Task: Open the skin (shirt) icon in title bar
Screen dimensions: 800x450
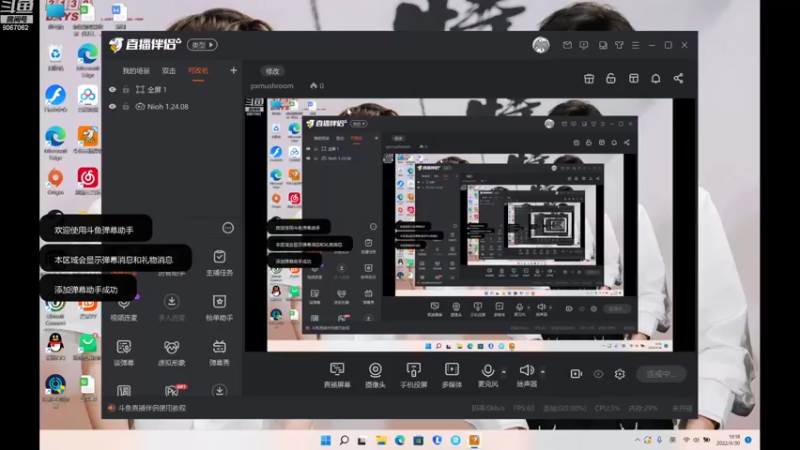Action: [x=619, y=45]
